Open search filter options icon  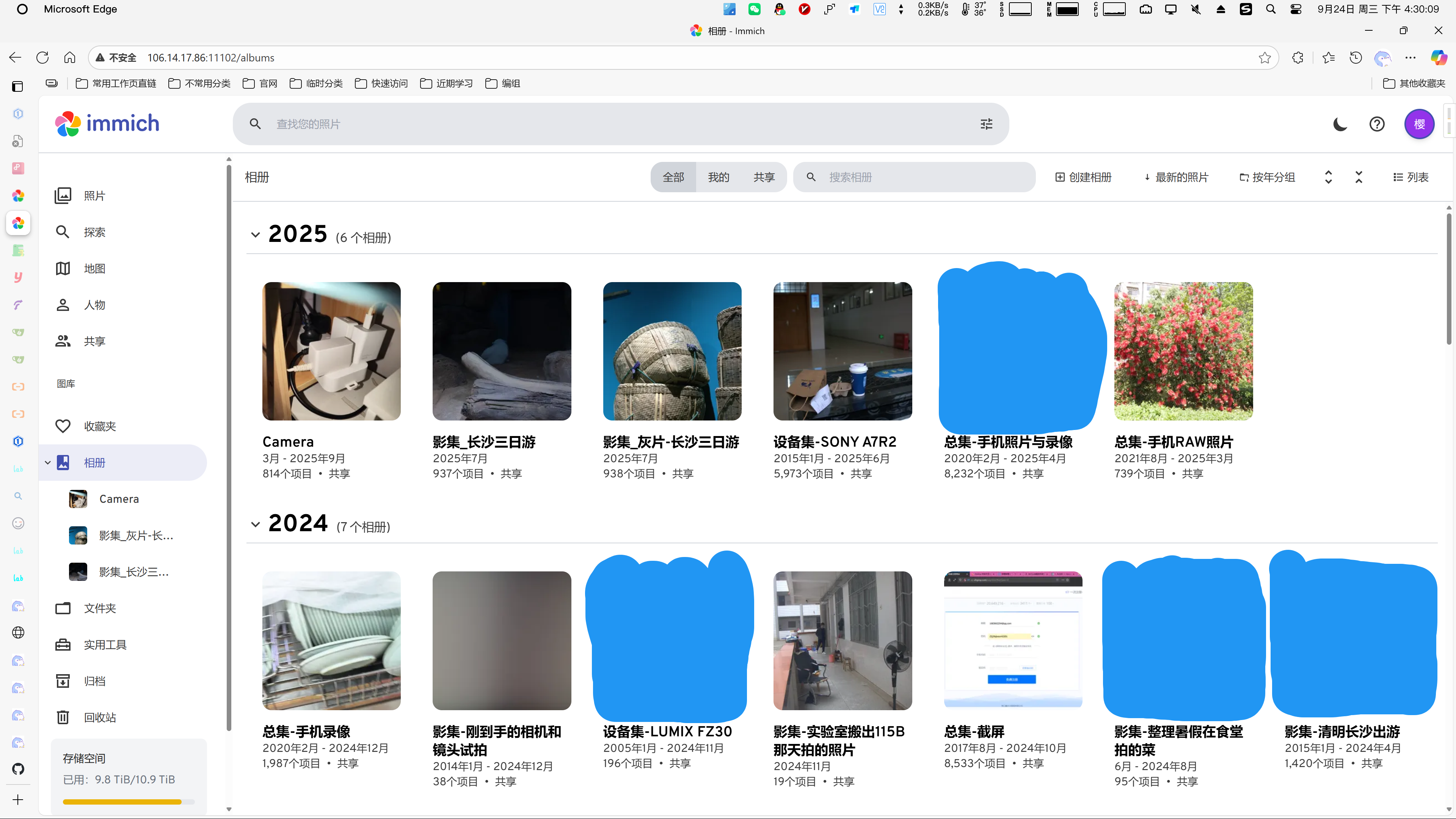click(x=986, y=124)
